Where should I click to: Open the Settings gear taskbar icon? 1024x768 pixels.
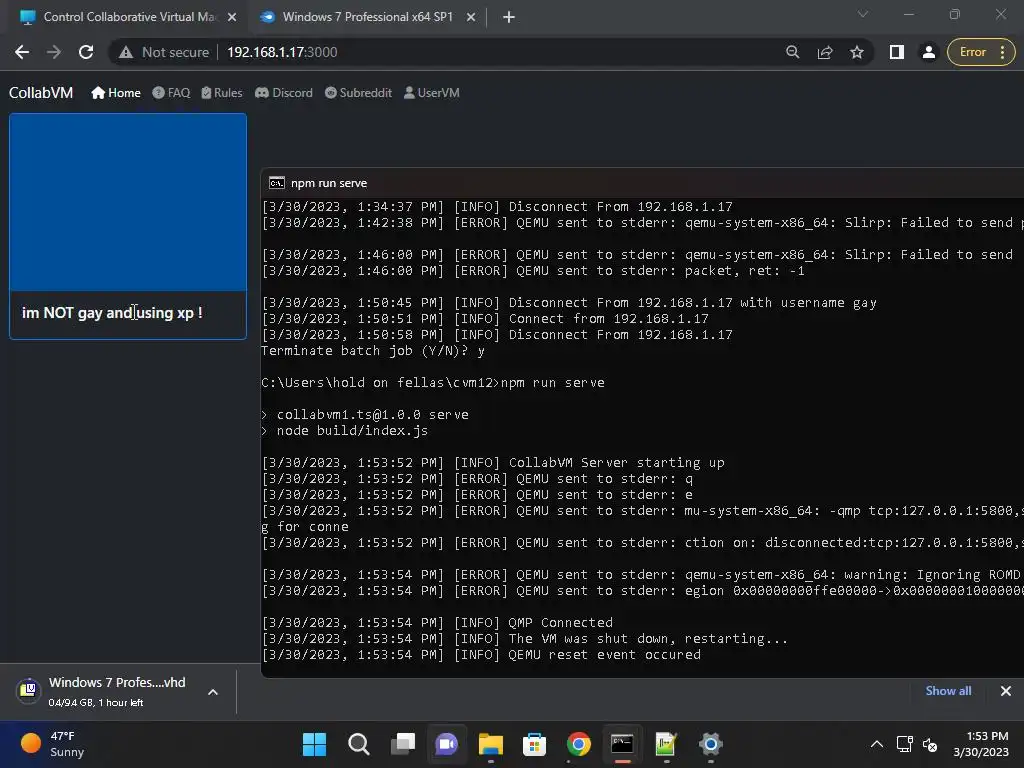coord(711,744)
